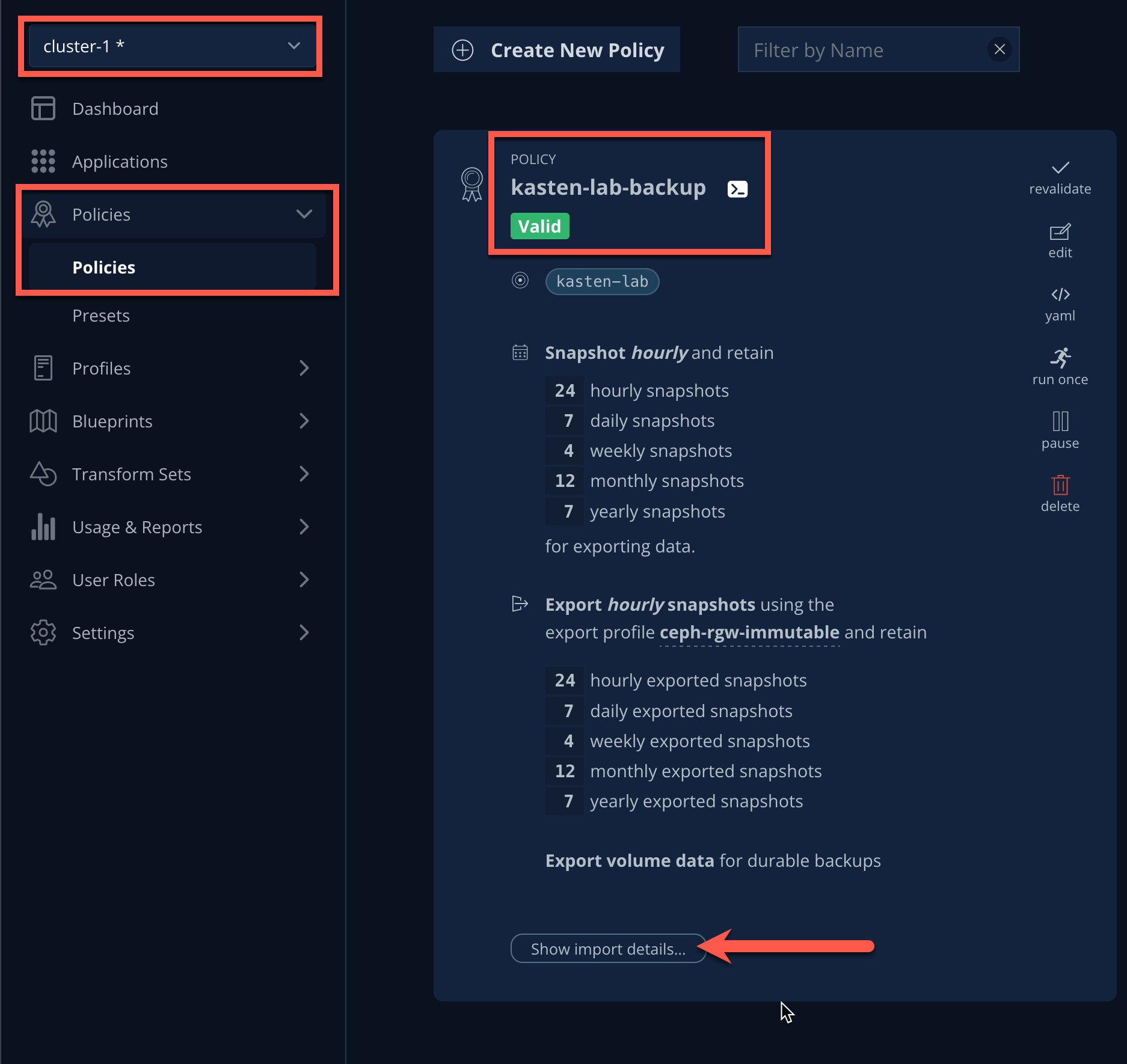Screen dimensions: 1127x1064
Task: Expand the Settings section chevron
Action: tap(304, 632)
